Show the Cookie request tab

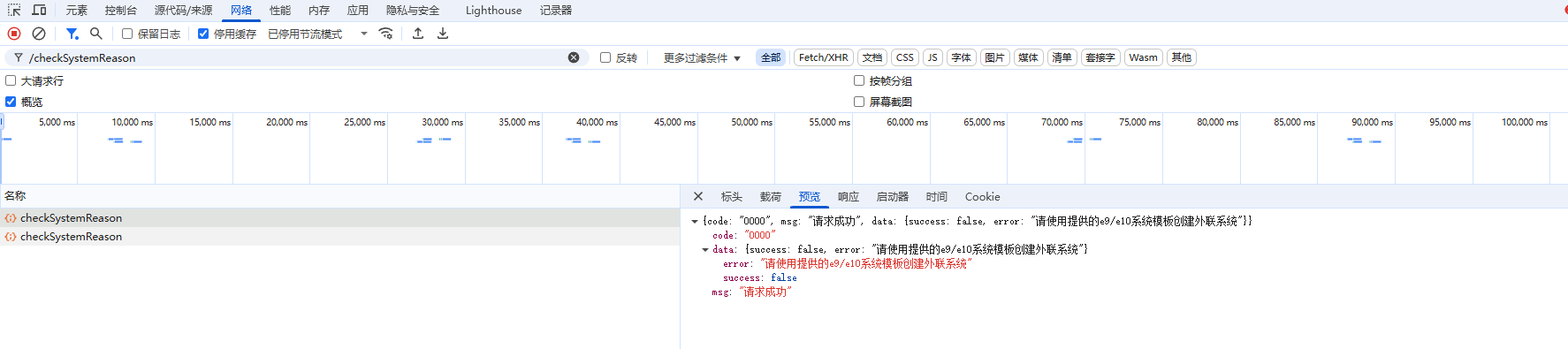(982, 196)
